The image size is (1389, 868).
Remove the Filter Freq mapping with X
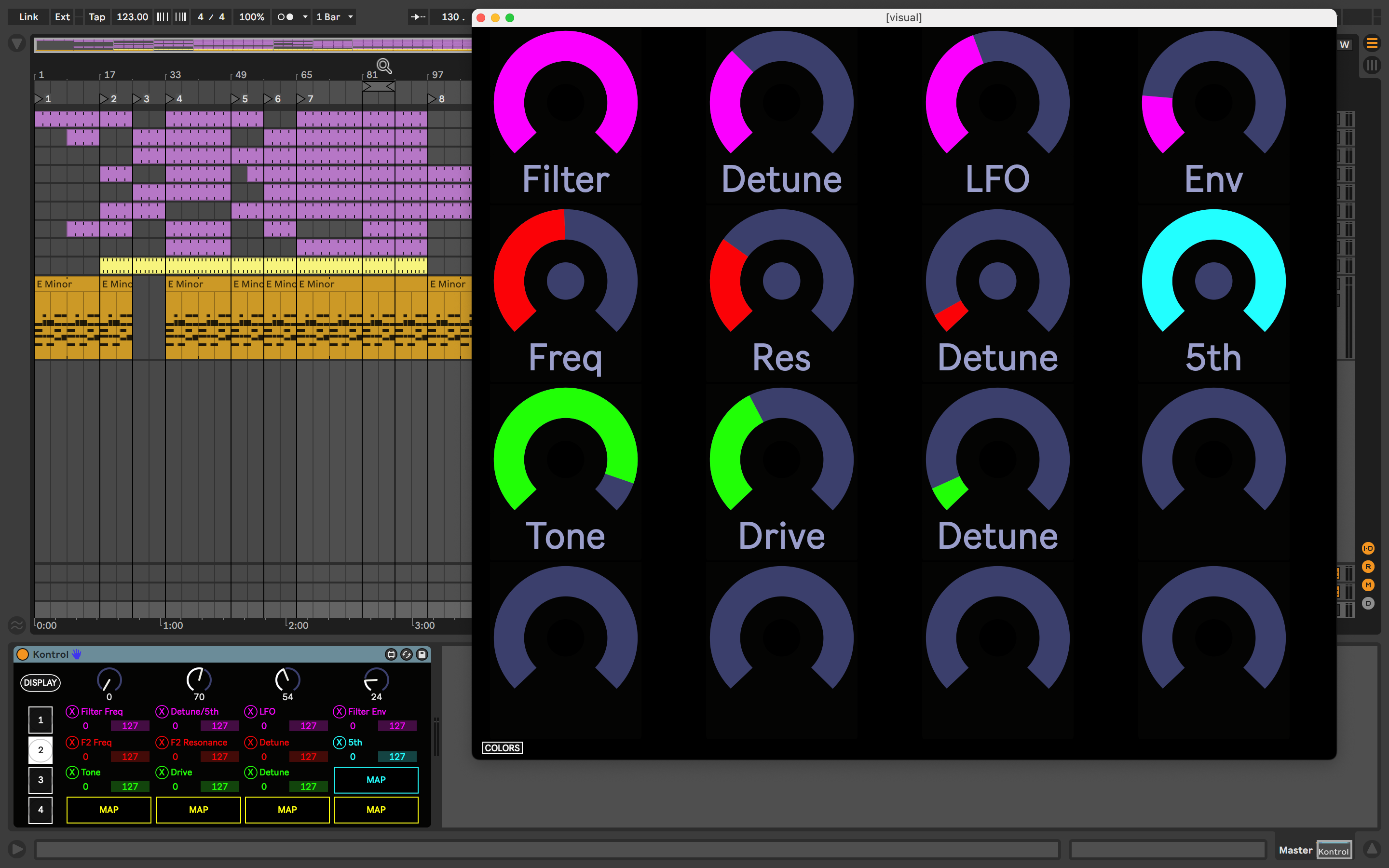(72, 711)
